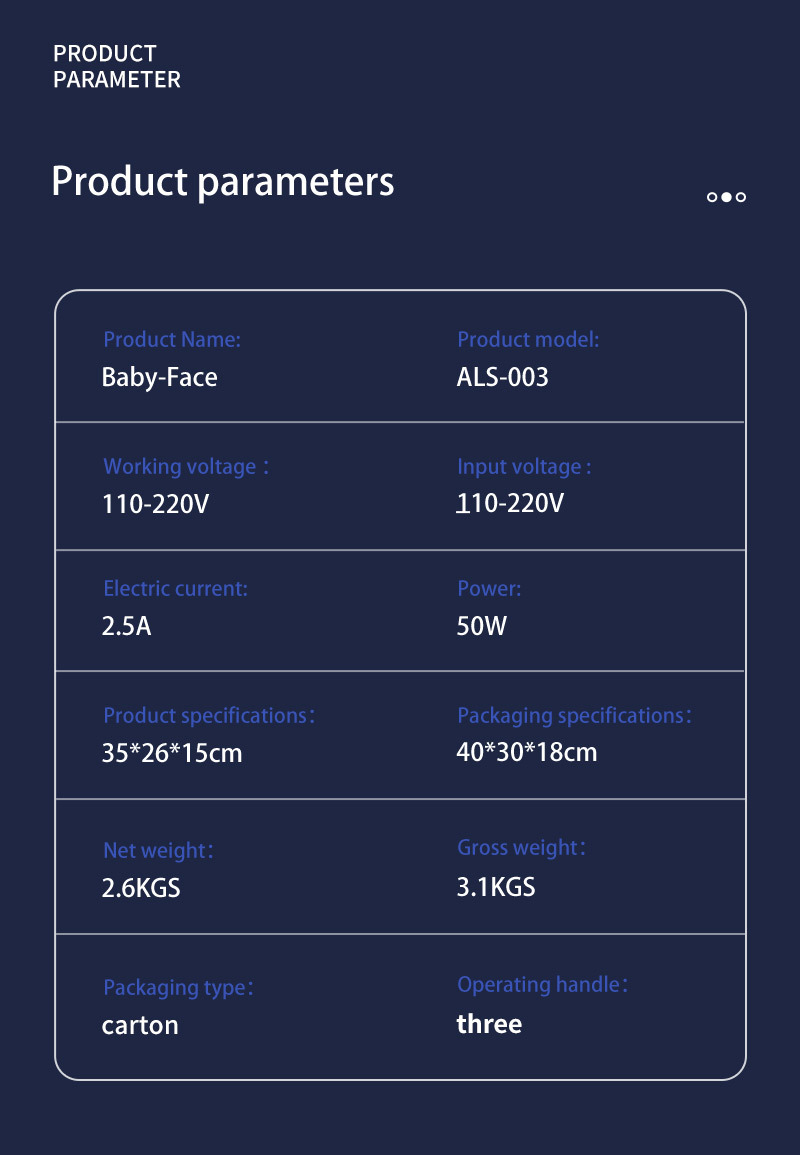
Task: Click the "Product Name:" label
Action: pos(172,340)
